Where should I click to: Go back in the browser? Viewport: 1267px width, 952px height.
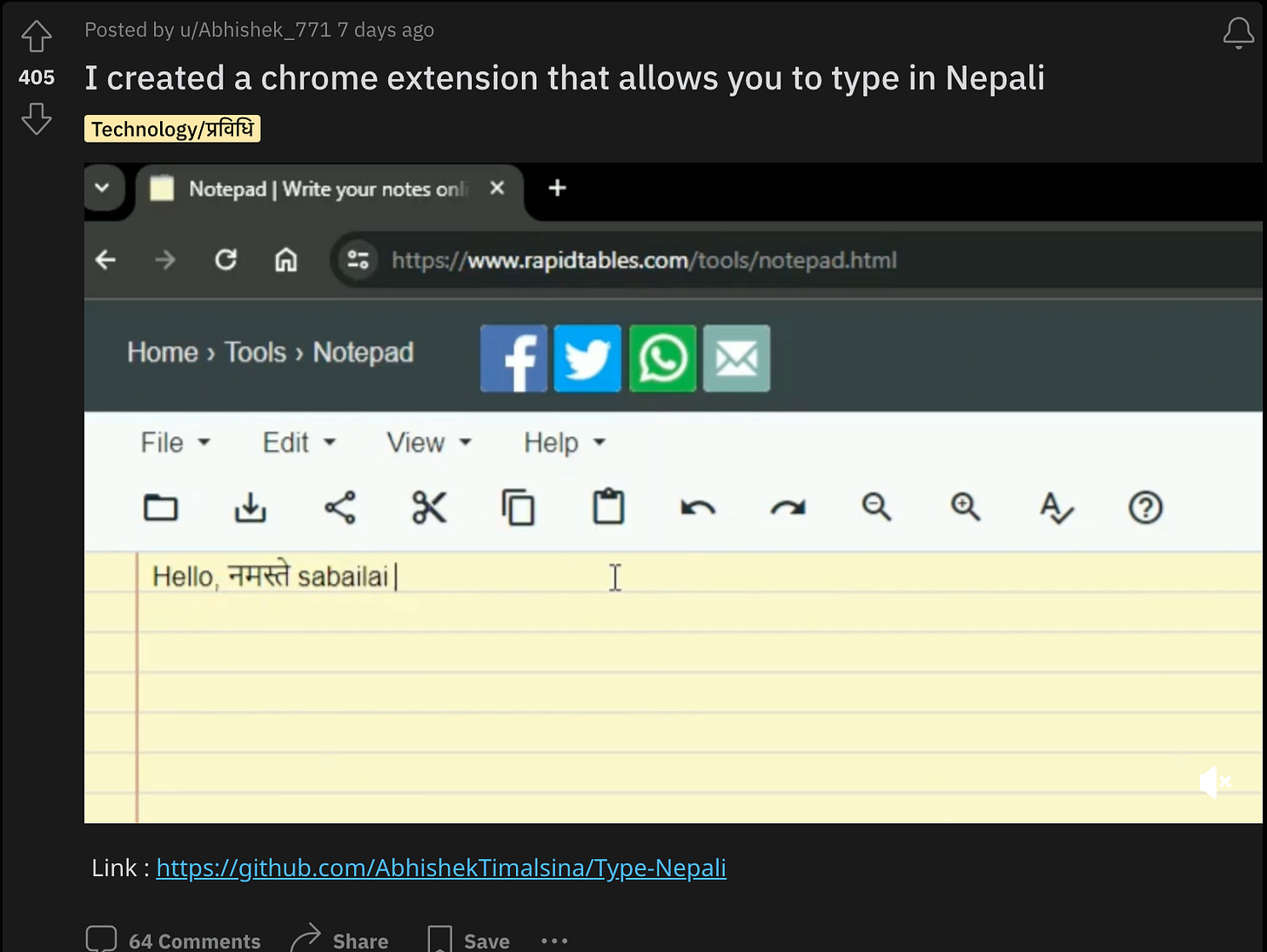point(106,259)
